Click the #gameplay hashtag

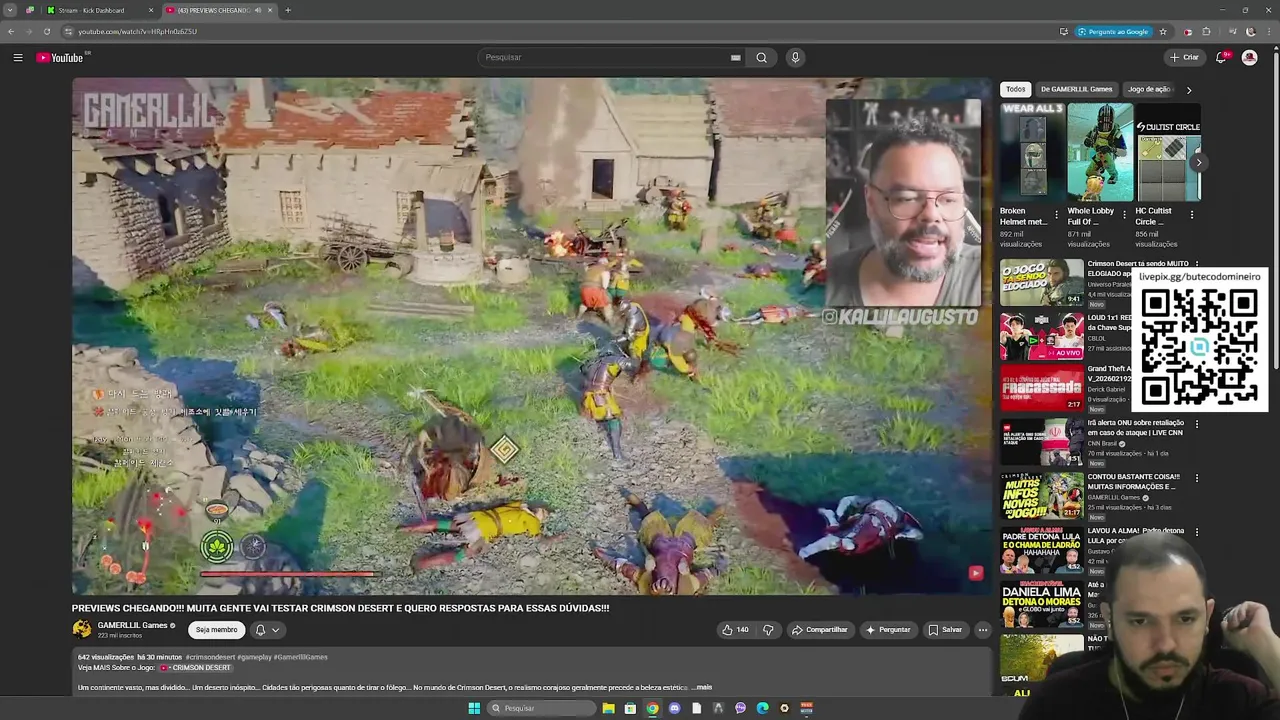pos(254,657)
